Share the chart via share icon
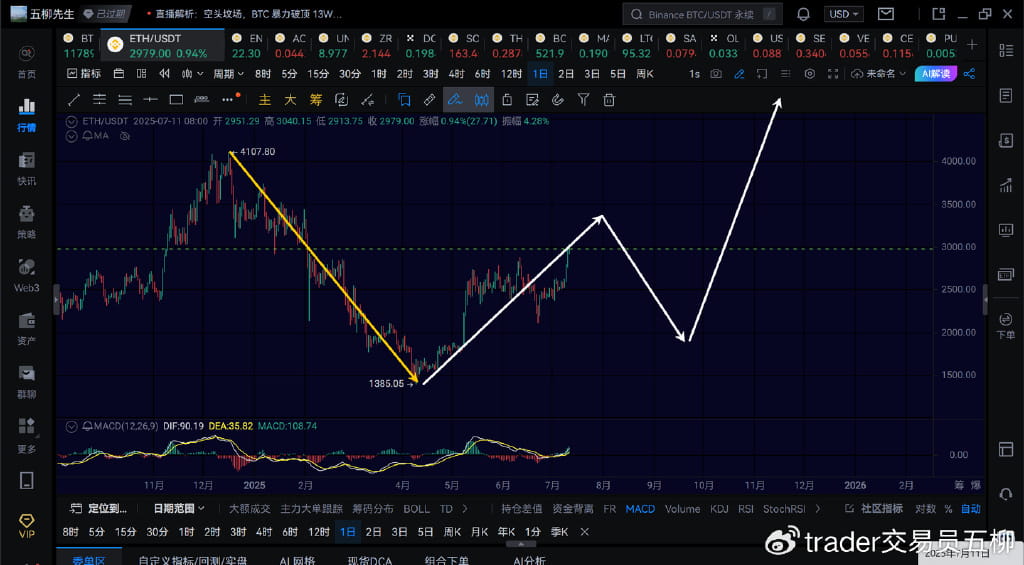 click(x=969, y=74)
